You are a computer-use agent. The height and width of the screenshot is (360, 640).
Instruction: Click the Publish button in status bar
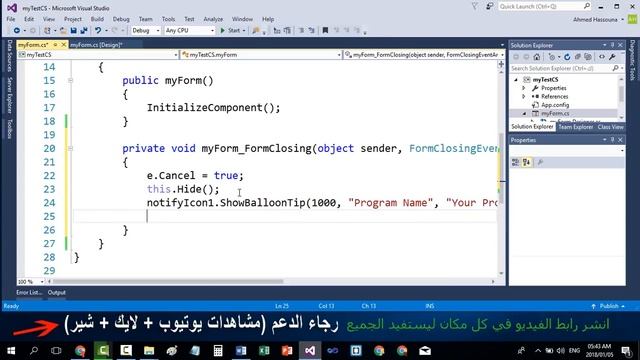[x=609, y=306]
